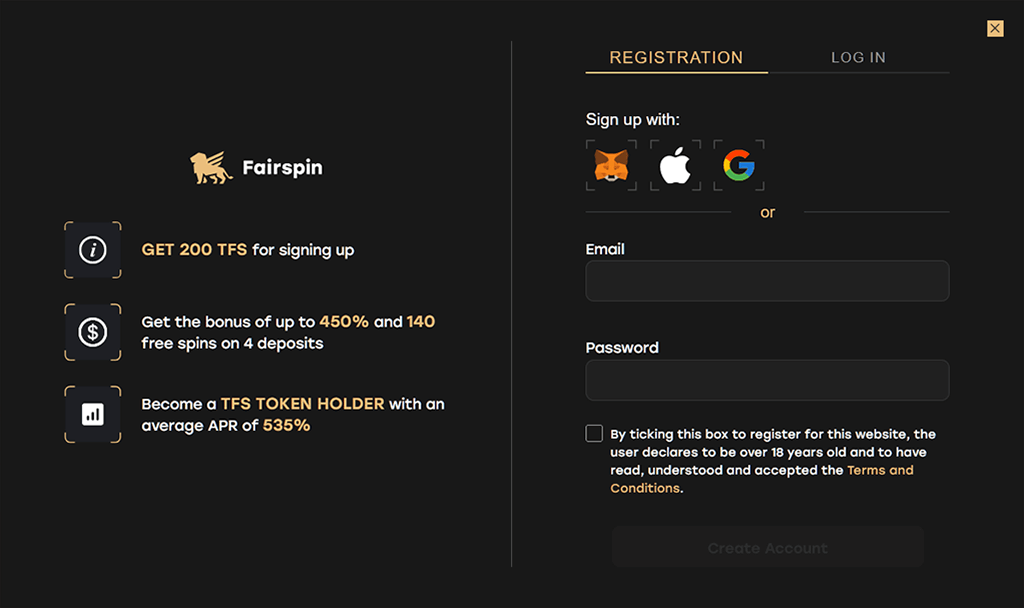The height and width of the screenshot is (608, 1024).
Task: Tick the age and terms agreement checkbox
Action: (x=594, y=433)
